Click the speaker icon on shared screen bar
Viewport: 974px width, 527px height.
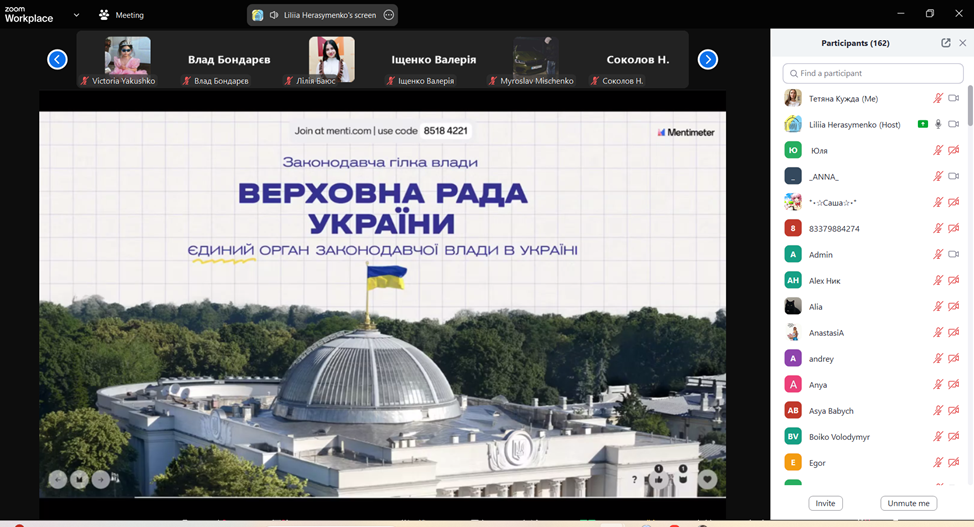coord(274,15)
